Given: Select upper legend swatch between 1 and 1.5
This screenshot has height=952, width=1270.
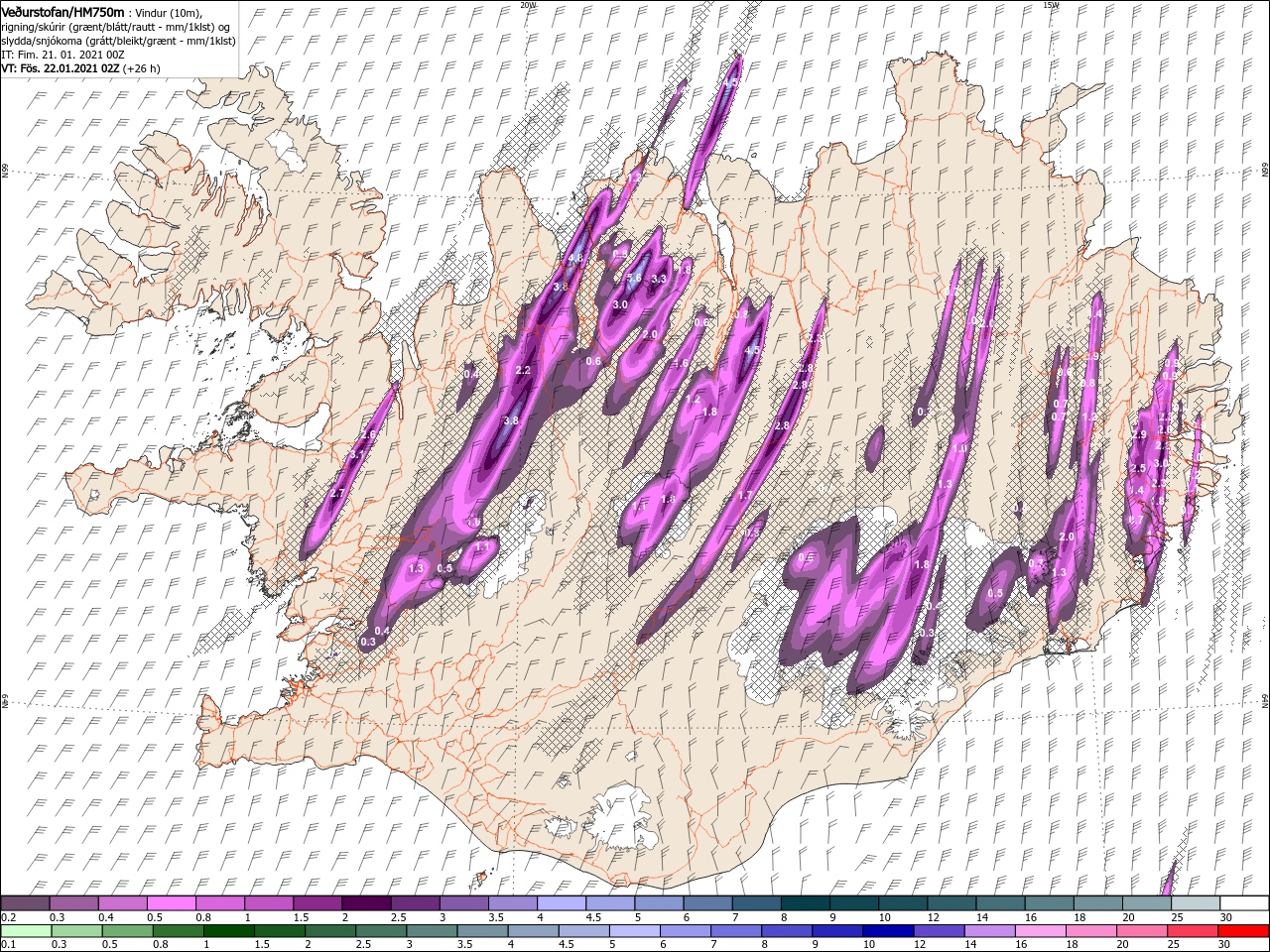Looking at the screenshot, I should (x=268, y=903).
